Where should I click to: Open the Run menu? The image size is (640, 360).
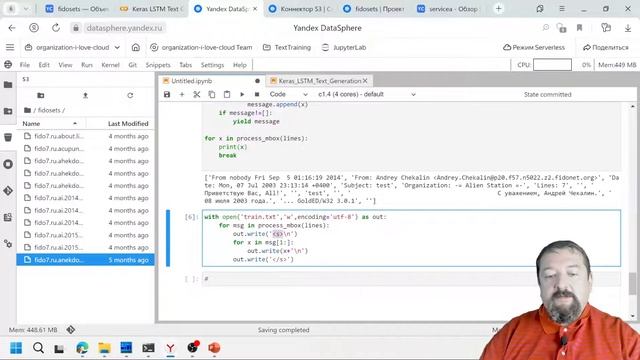point(87,65)
